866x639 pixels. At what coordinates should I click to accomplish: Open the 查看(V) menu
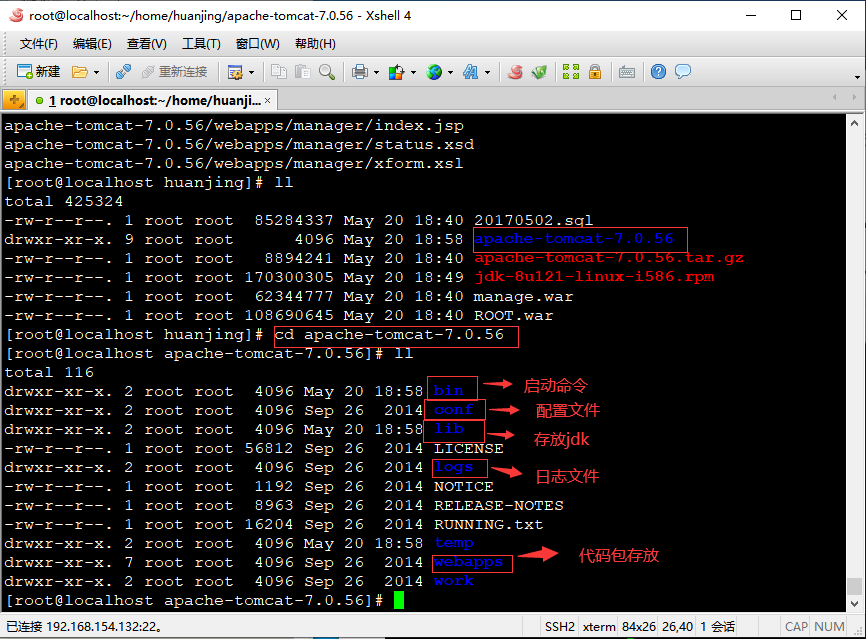pos(146,44)
